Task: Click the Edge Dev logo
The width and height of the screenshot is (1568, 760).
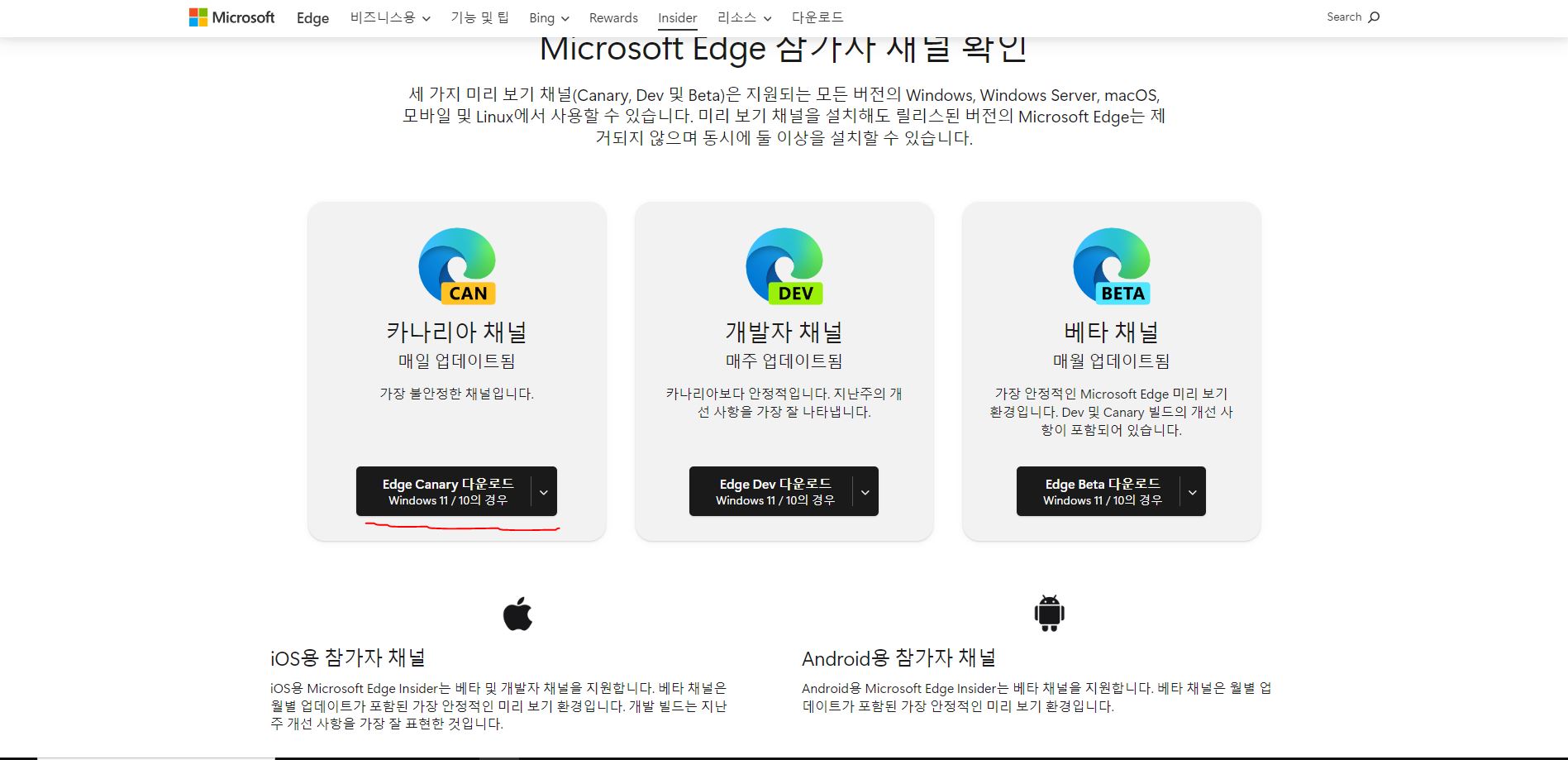Action: coord(784,266)
